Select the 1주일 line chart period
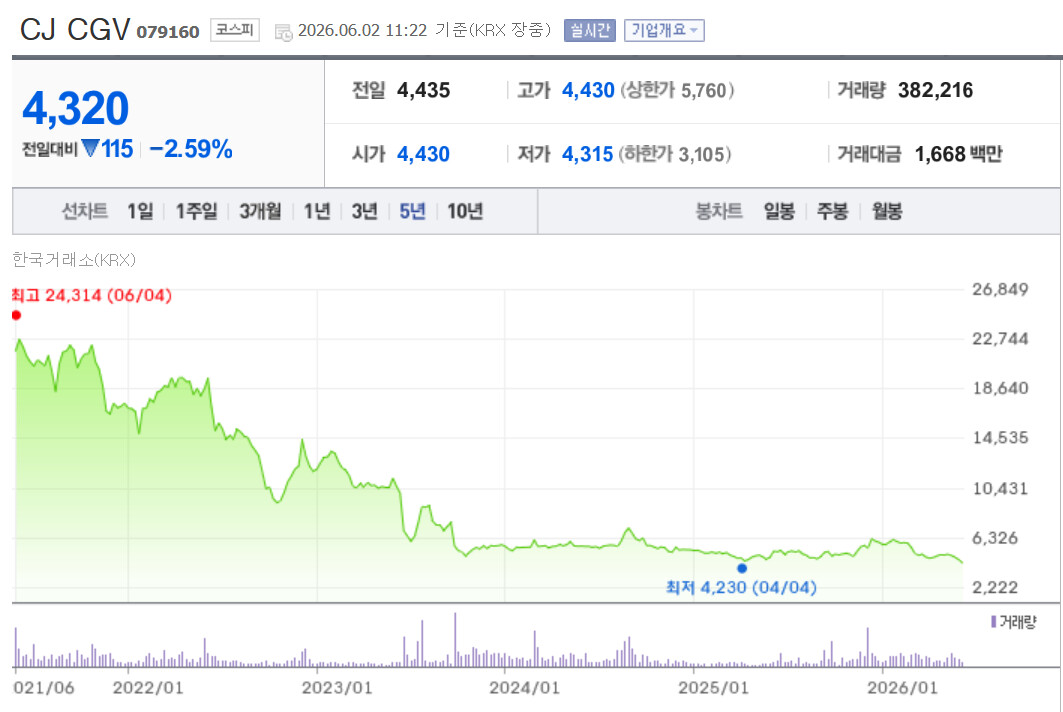The width and height of the screenshot is (1063, 712). click(197, 212)
